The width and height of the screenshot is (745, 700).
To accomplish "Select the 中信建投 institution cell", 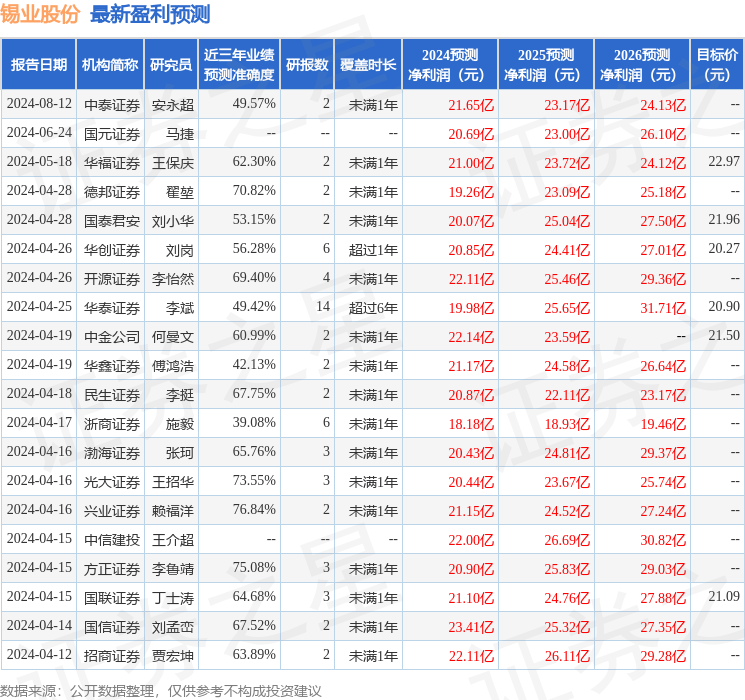I will [x=112, y=540].
